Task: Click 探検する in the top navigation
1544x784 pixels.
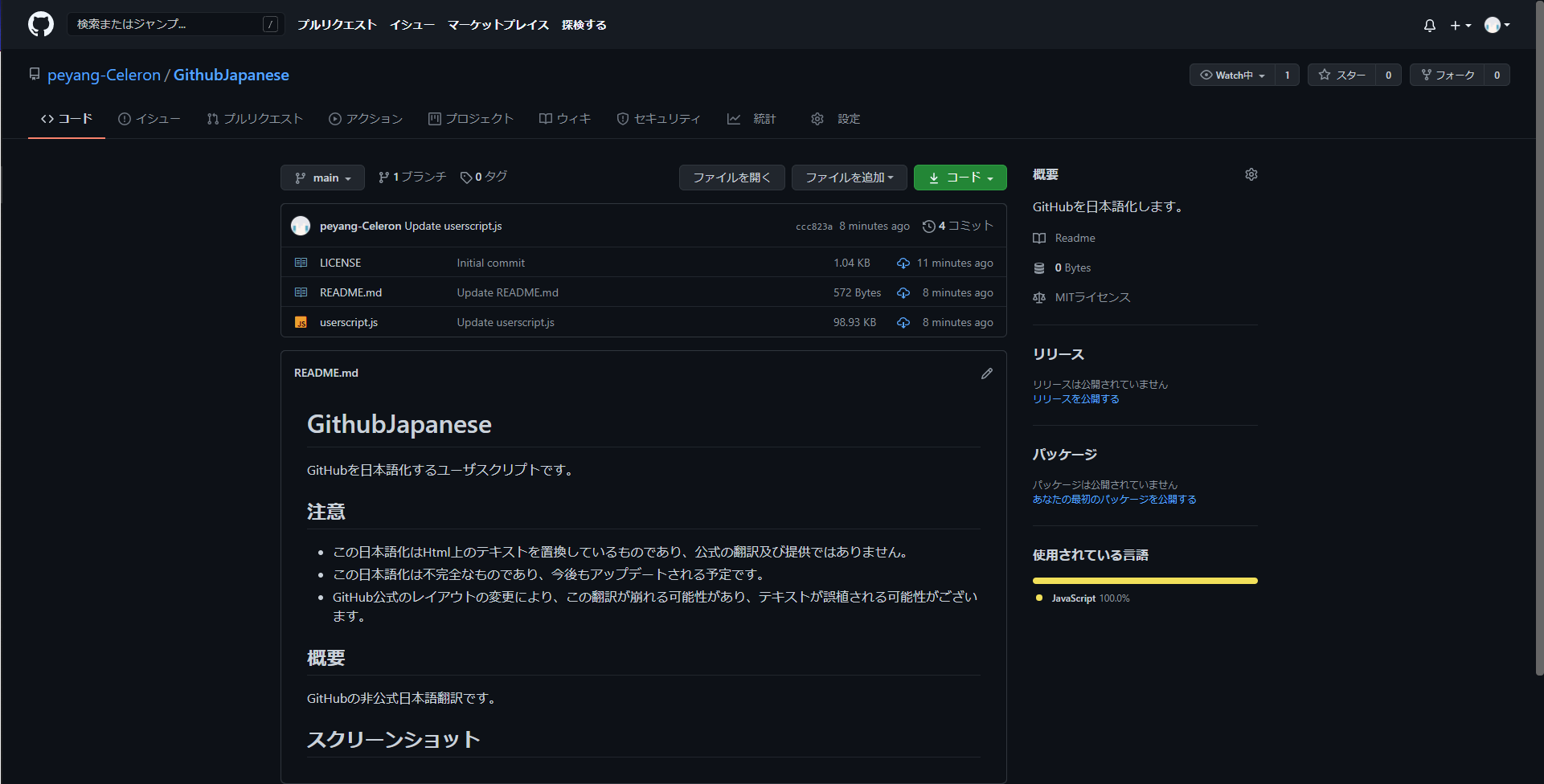Action: pyautogui.click(x=584, y=25)
